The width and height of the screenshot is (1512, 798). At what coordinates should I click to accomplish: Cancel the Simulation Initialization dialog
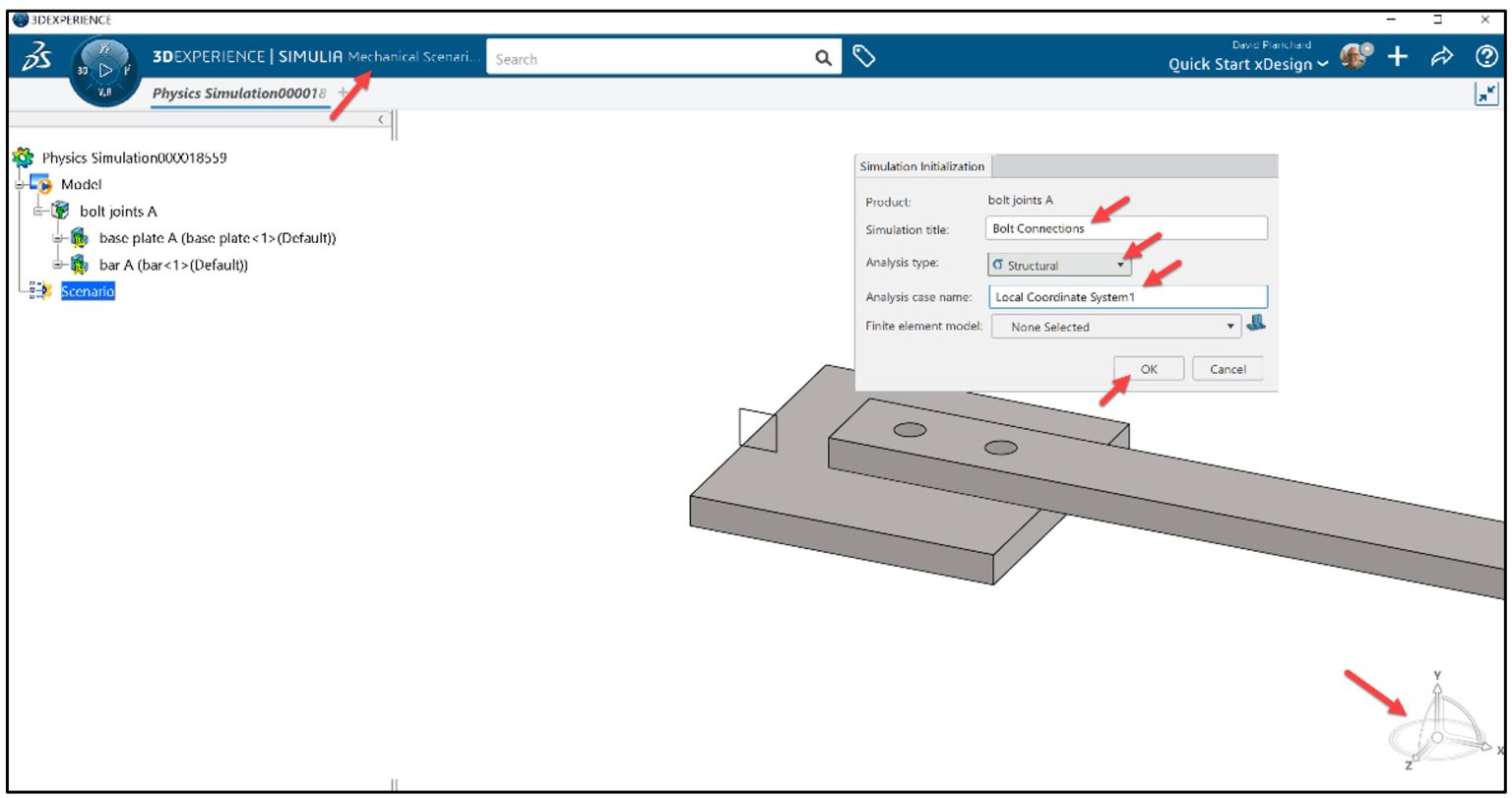(x=1228, y=368)
